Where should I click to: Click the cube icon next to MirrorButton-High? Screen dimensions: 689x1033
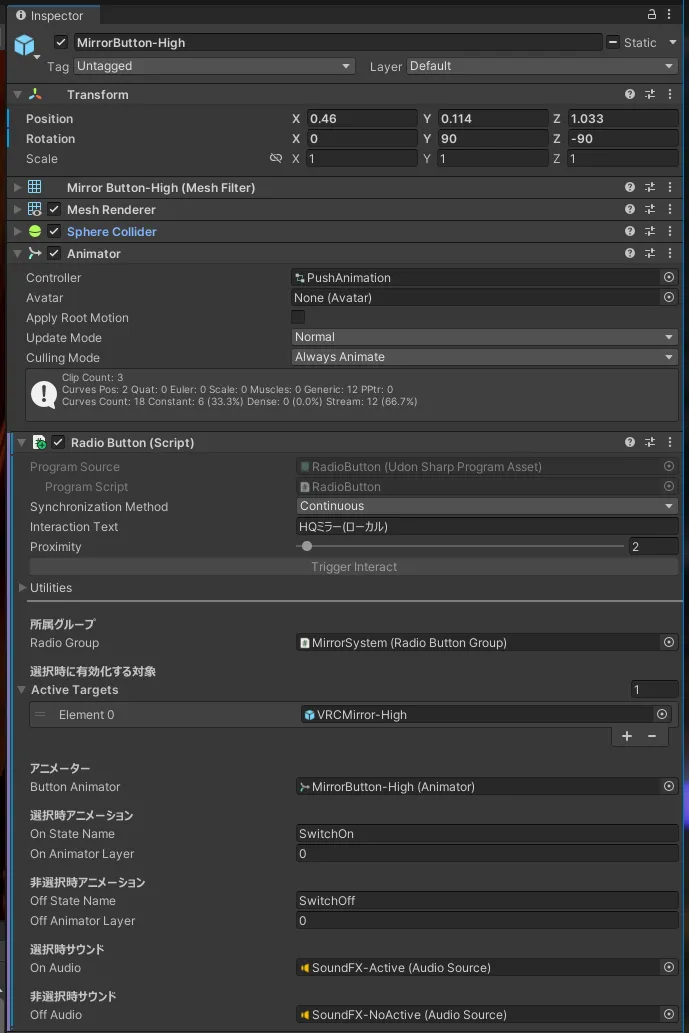[22, 43]
